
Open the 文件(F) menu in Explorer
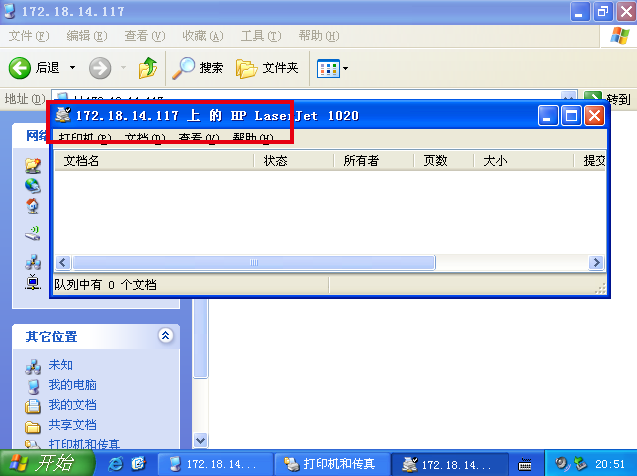pos(28,36)
